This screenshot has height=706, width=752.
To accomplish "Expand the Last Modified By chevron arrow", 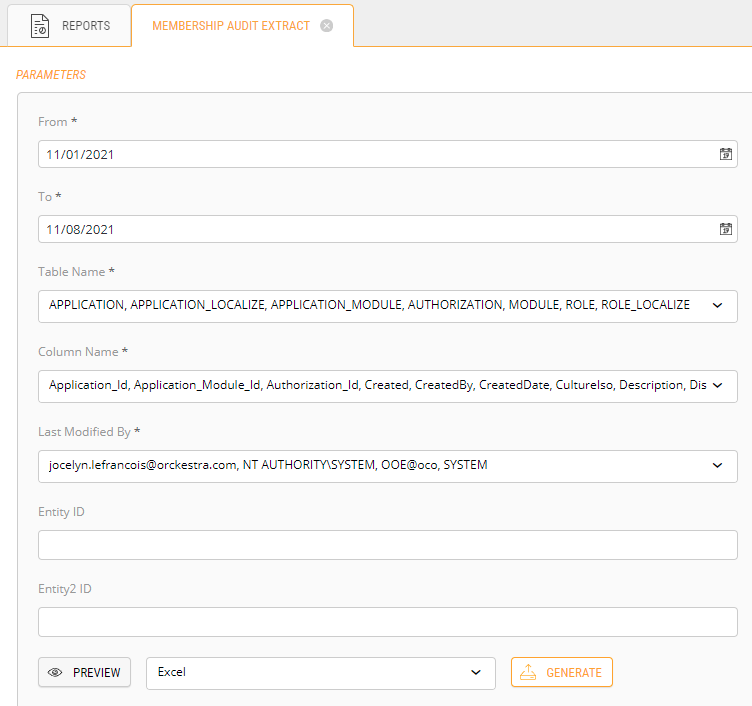I will 717,465.
